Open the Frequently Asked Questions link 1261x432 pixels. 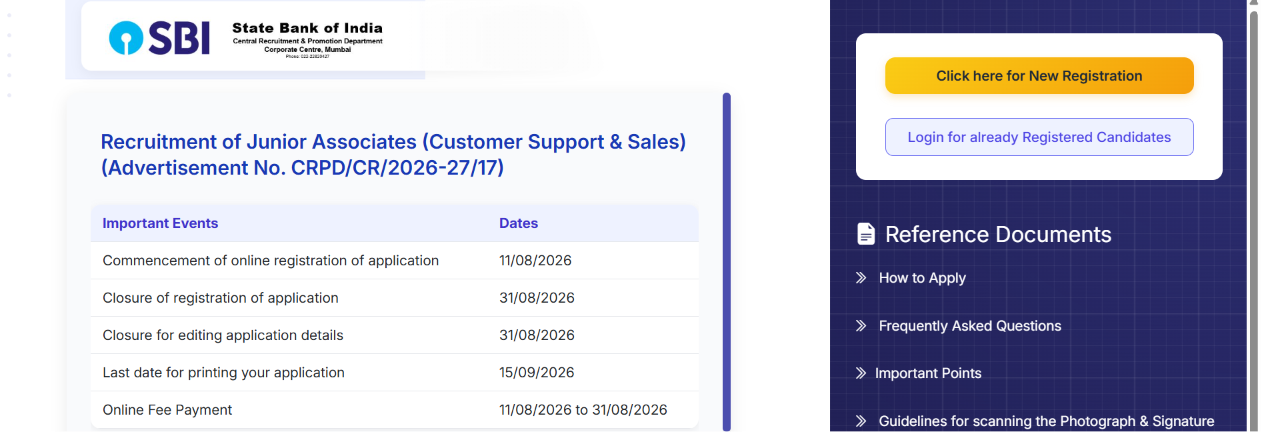coord(970,326)
